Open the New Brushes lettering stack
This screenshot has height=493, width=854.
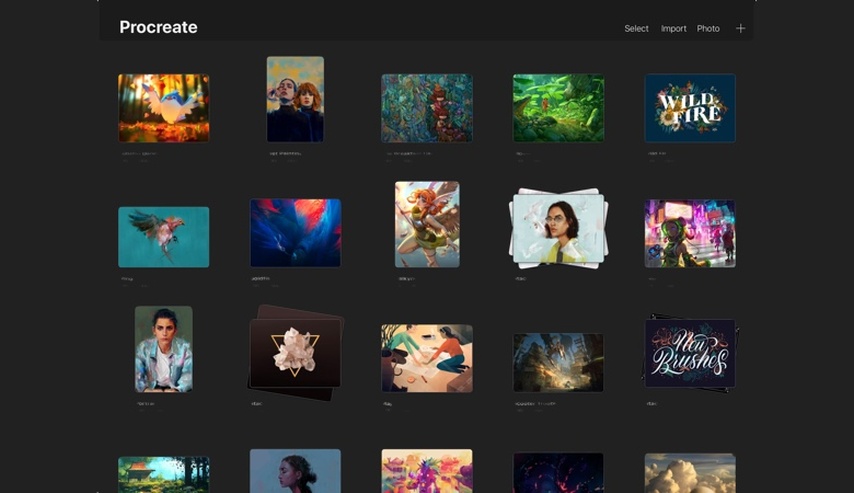[690, 353]
